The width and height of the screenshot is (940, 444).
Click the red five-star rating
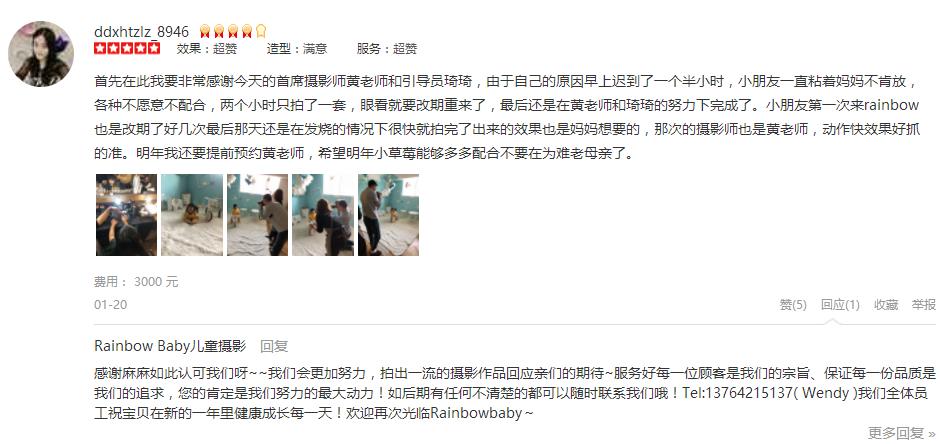pos(127,49)
